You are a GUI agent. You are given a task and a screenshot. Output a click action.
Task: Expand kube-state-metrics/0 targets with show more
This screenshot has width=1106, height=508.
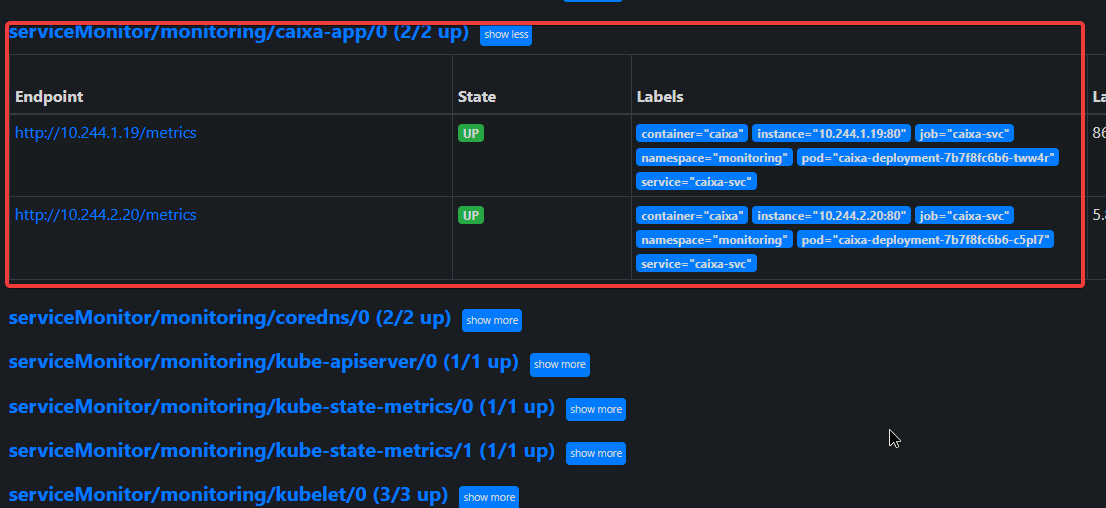pyautogui.click(x=596, y=409)
